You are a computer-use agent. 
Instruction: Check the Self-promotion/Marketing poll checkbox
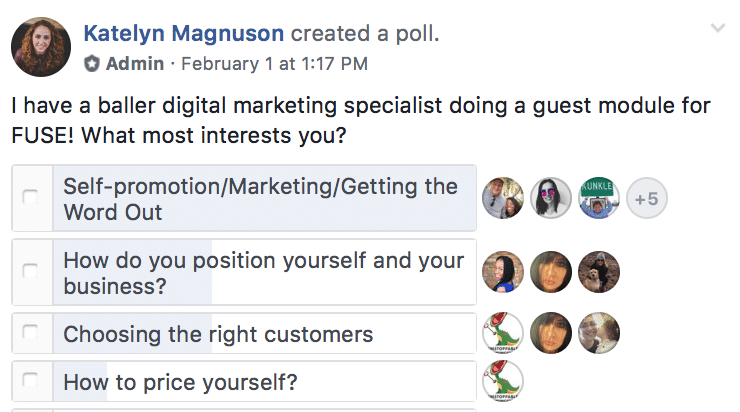[x=31, y=198]
